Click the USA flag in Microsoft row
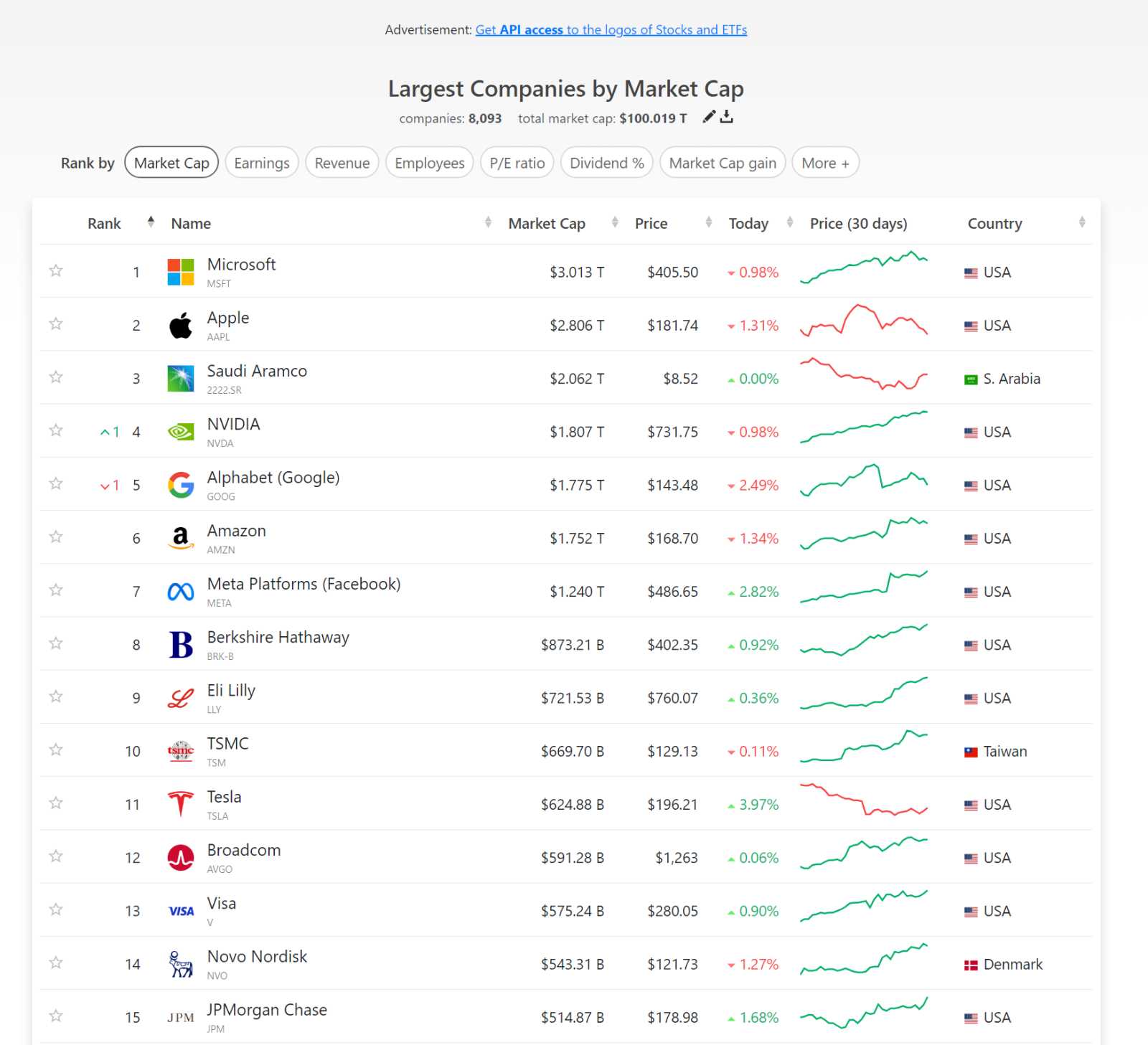The width and height of the screenshot is (1148, 1045). tap(971, 273)
